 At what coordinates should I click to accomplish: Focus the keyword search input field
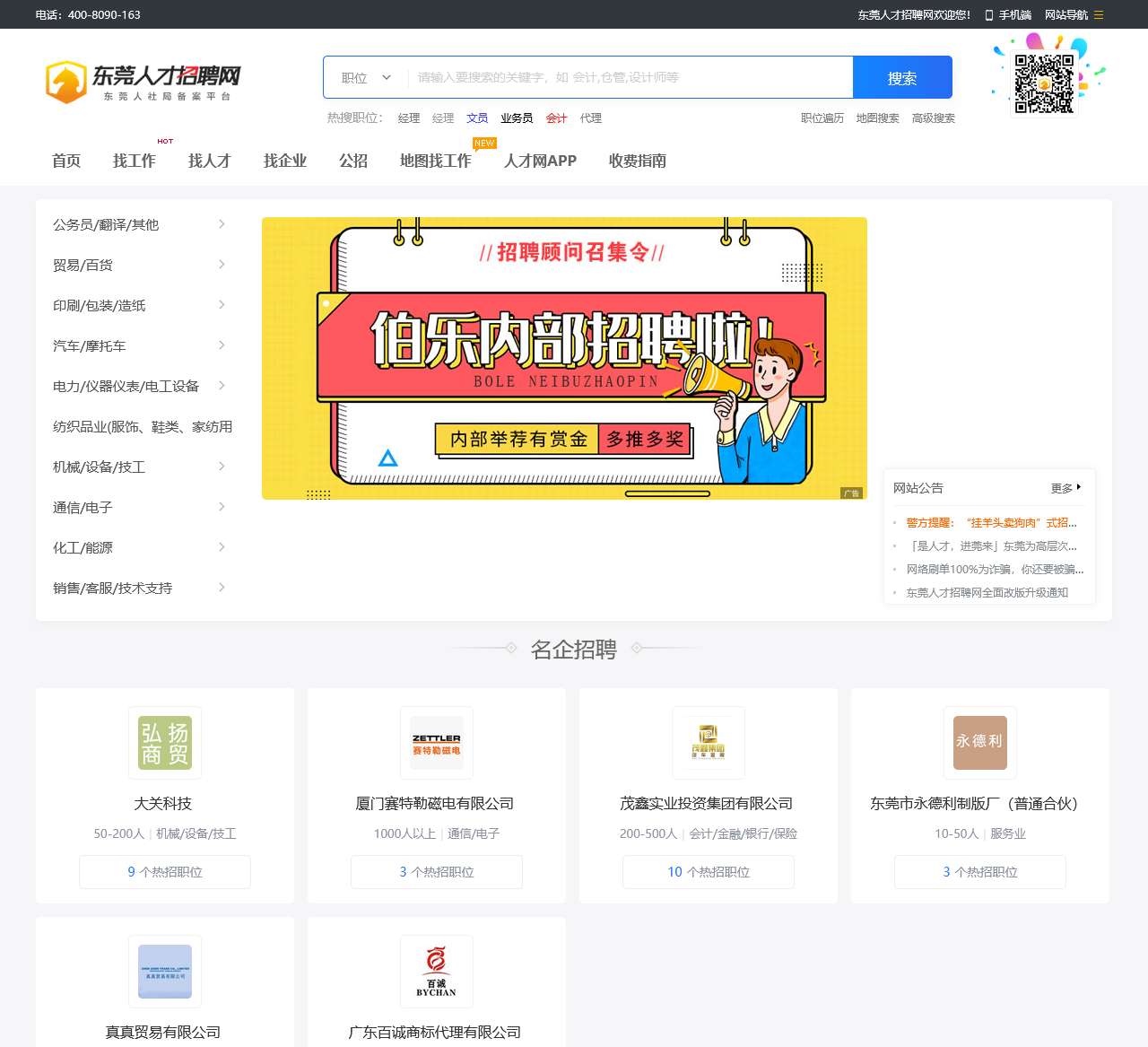coord(630,77)
